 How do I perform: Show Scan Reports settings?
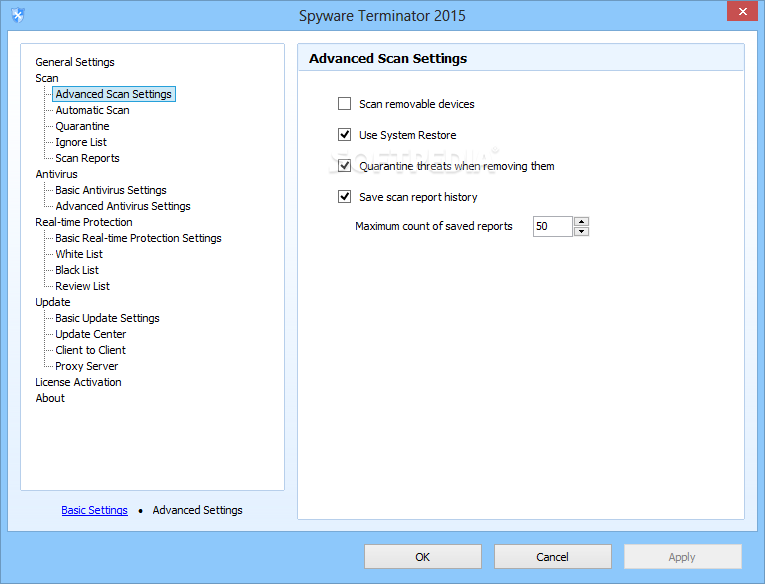click(87, 158)
